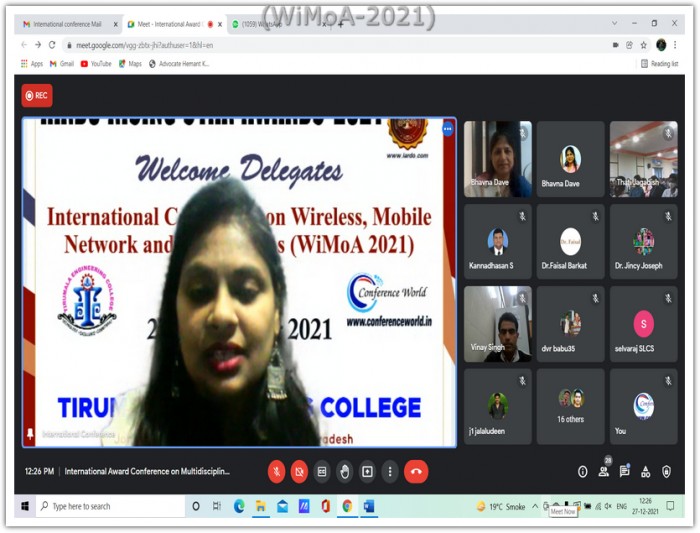Open the chat with everyone panel

(624, 471)
